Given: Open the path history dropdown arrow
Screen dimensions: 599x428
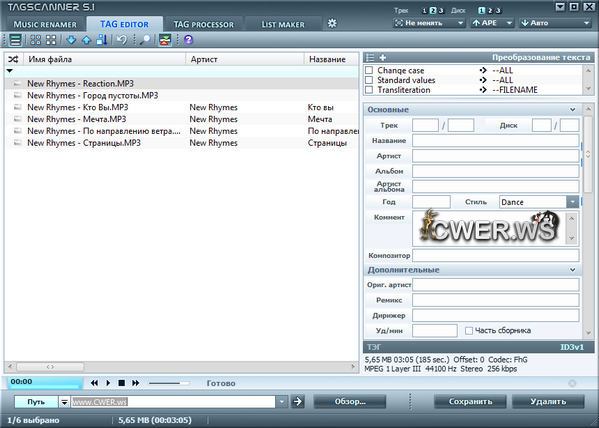Looking at the screenshot, I should pyautogui.click(x=282, y=402).
